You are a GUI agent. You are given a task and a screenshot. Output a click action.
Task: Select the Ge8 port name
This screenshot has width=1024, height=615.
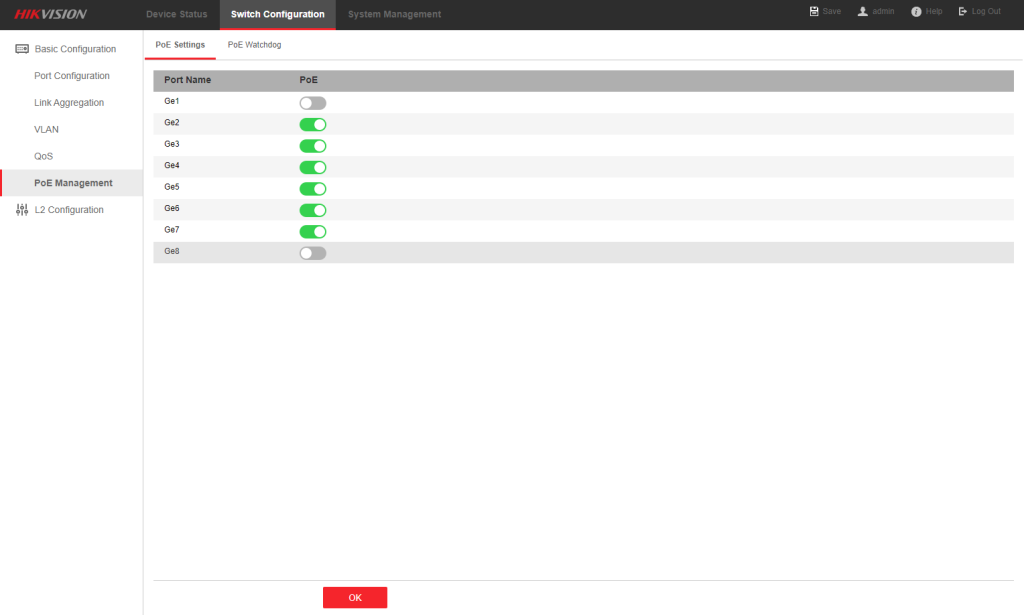coord(172,251)
